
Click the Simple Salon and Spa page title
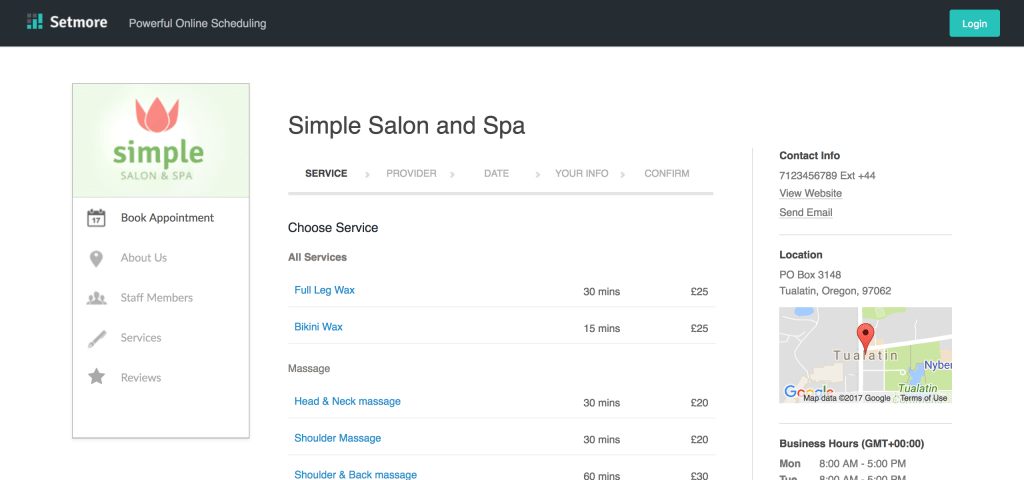406,125
